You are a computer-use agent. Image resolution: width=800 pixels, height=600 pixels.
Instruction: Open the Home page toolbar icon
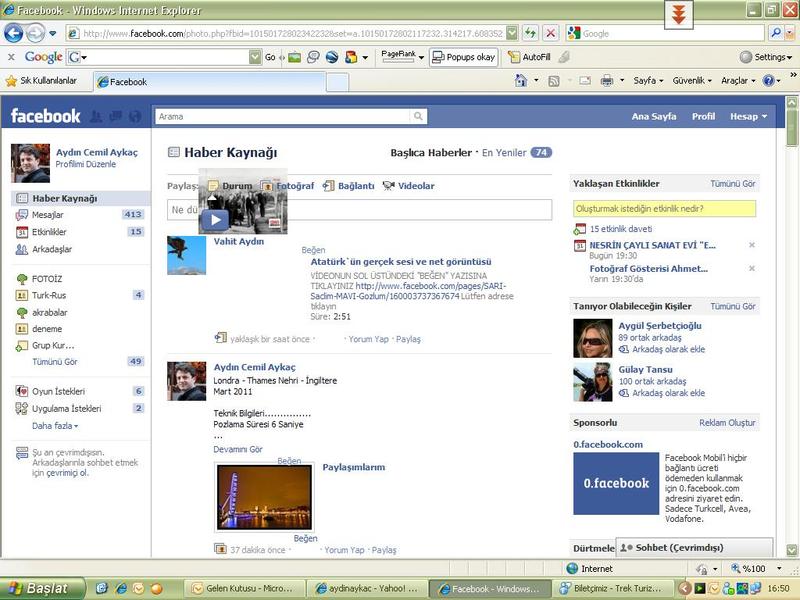(521, 81)
